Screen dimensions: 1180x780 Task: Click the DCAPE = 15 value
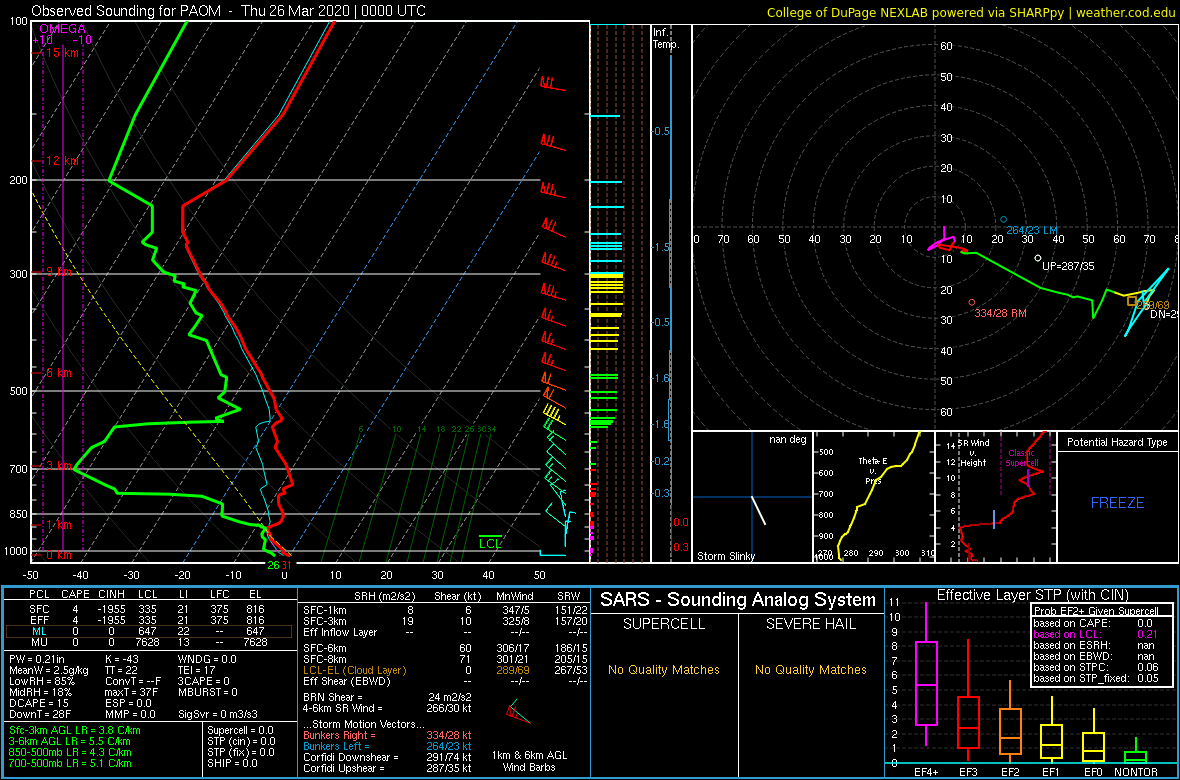point(36,705)
